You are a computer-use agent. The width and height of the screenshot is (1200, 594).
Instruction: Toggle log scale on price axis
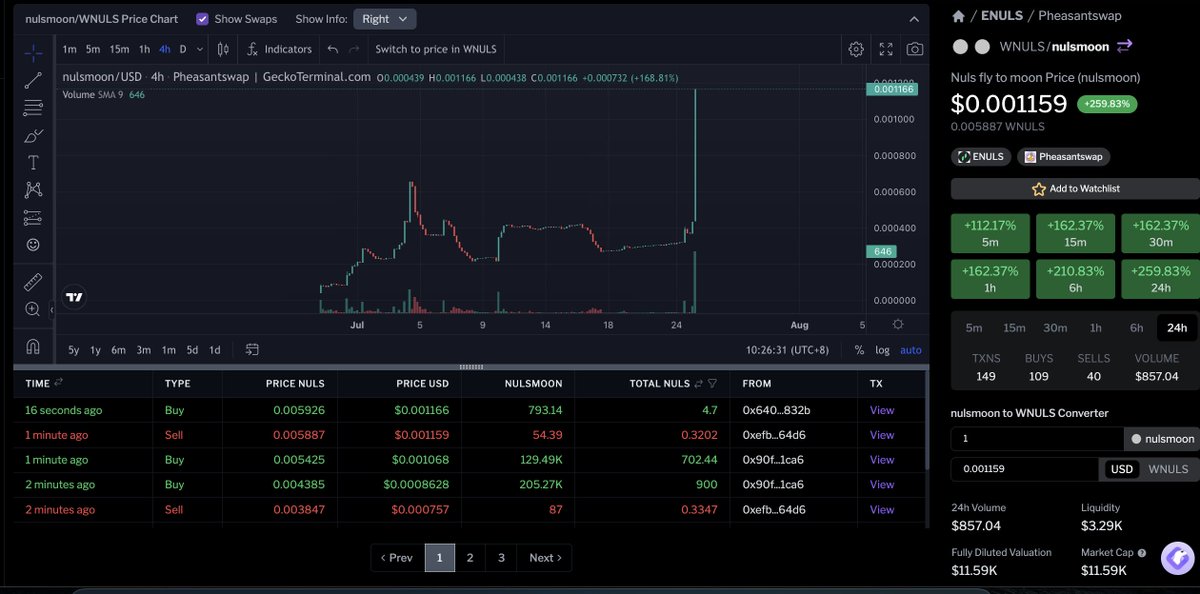(x=882, y=350)
